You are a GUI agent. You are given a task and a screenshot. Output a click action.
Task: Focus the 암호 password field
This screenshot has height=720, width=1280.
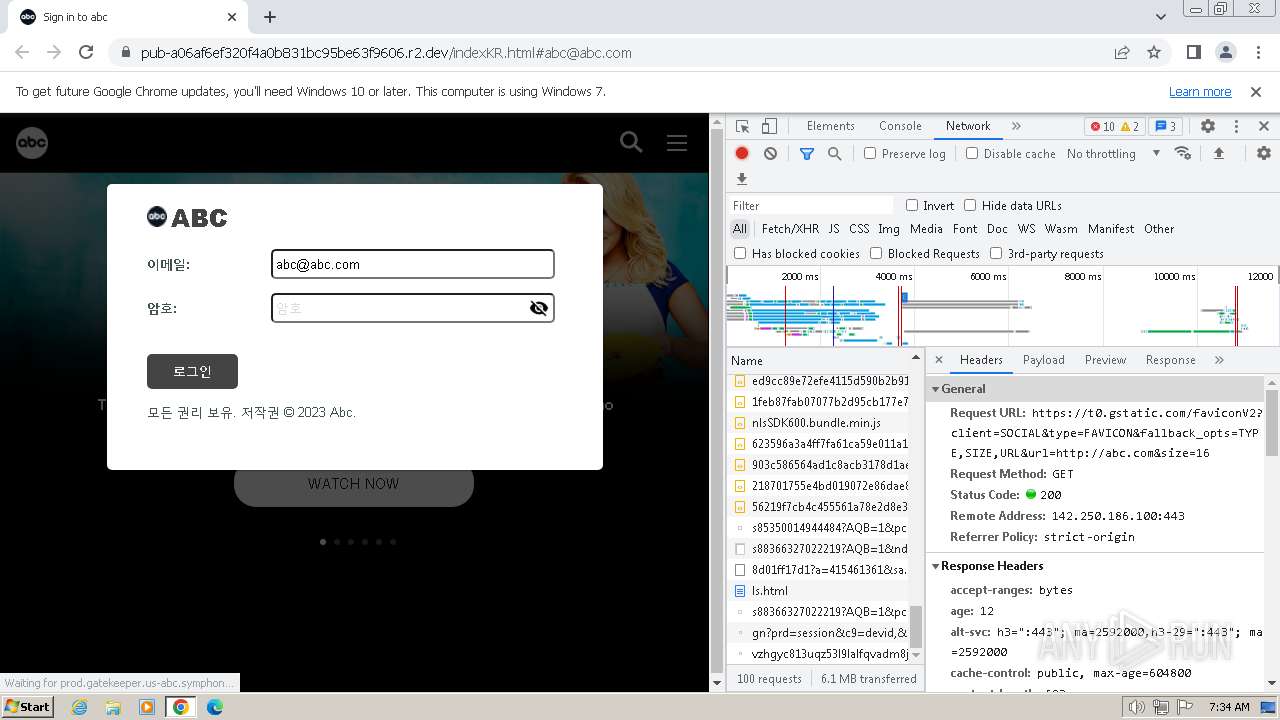pos(412,308)
